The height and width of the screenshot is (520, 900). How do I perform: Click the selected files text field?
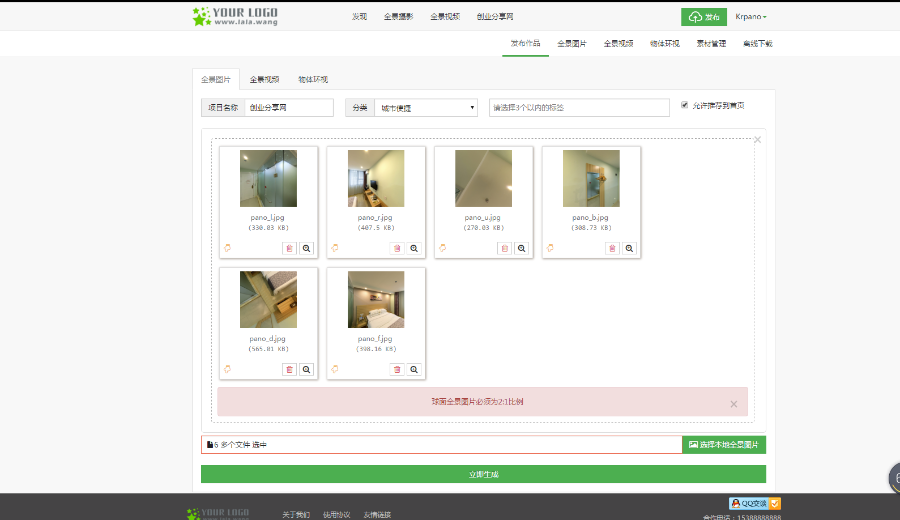tap(441, 445)
